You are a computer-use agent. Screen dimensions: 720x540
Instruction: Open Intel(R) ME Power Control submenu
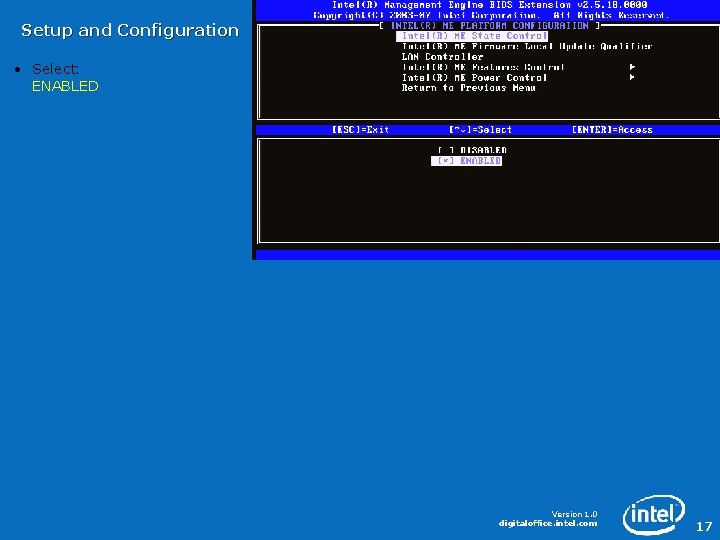474,78
